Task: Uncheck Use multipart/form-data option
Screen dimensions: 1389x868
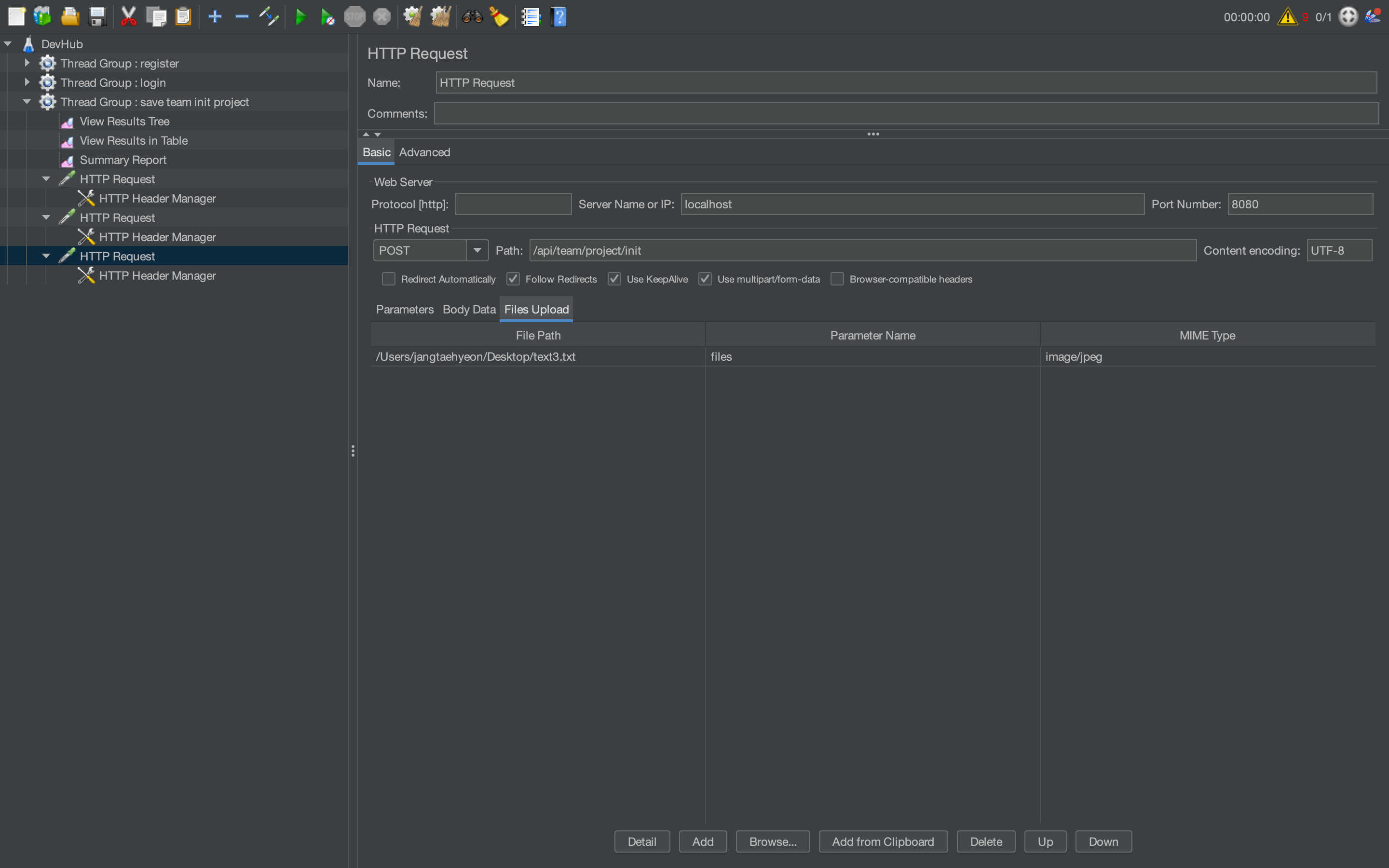Action: [x=705, y=279]
